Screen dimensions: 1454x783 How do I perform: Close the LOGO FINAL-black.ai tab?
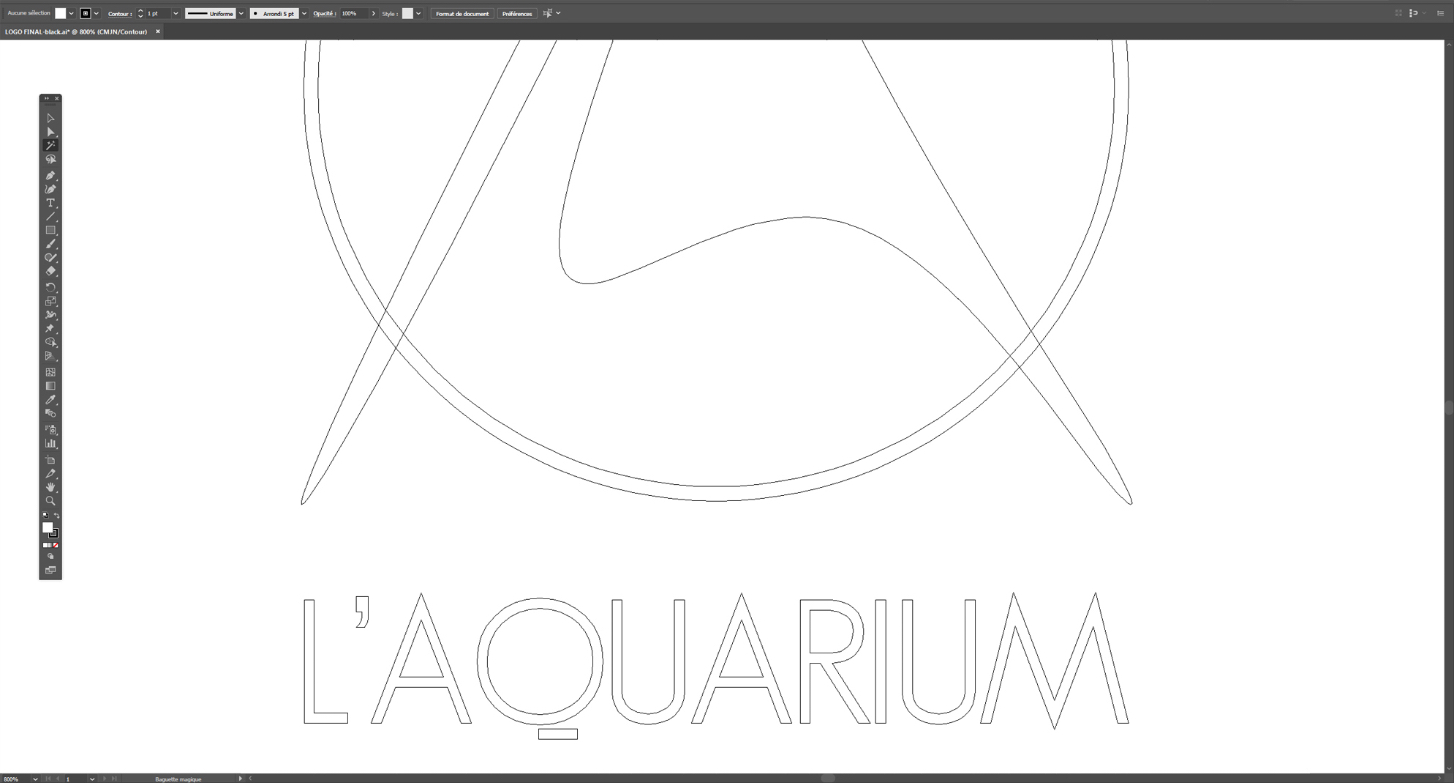click(x=157, y=31)
